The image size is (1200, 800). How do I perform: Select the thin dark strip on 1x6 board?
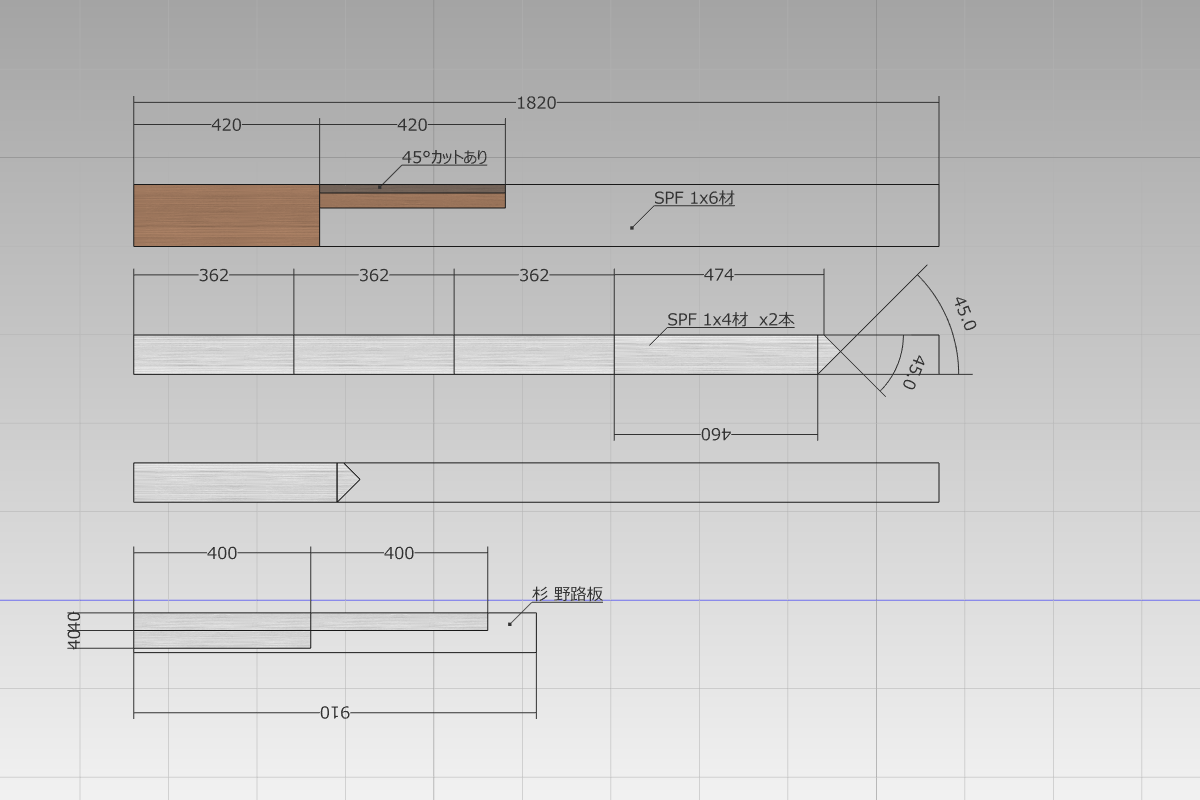pos(412,189)
